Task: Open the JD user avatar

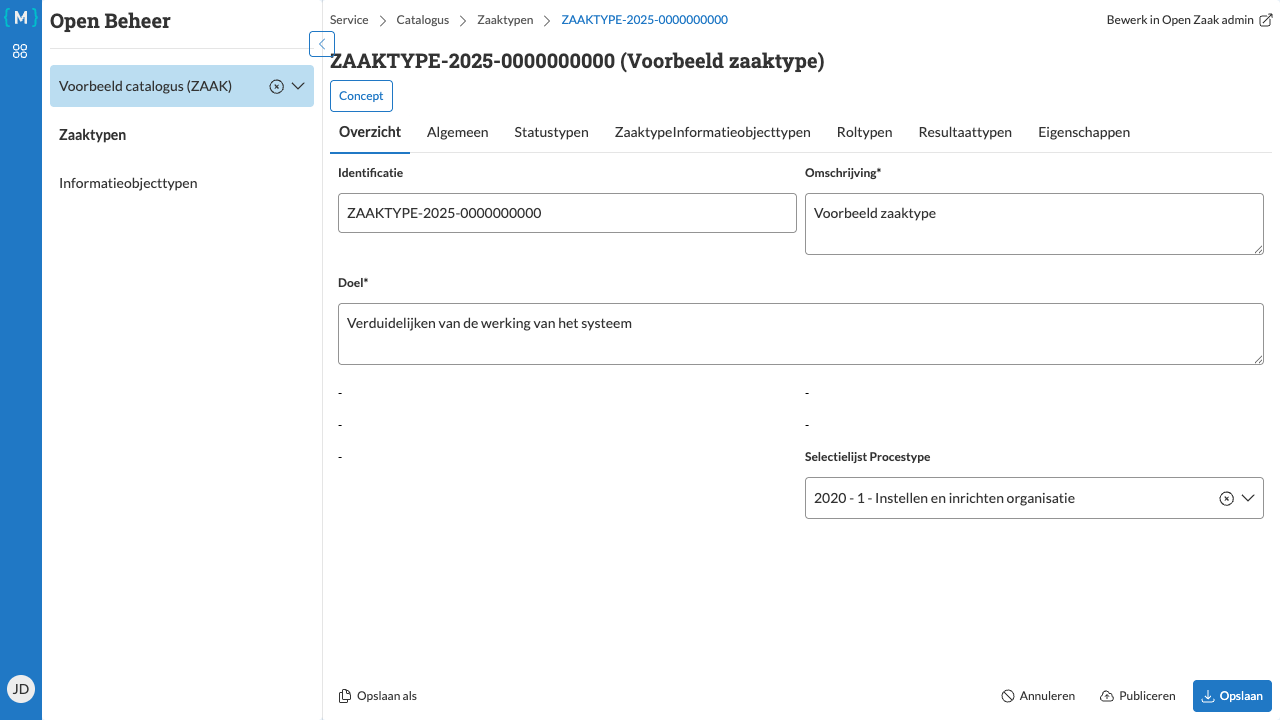Action: (x=20, y=688)
